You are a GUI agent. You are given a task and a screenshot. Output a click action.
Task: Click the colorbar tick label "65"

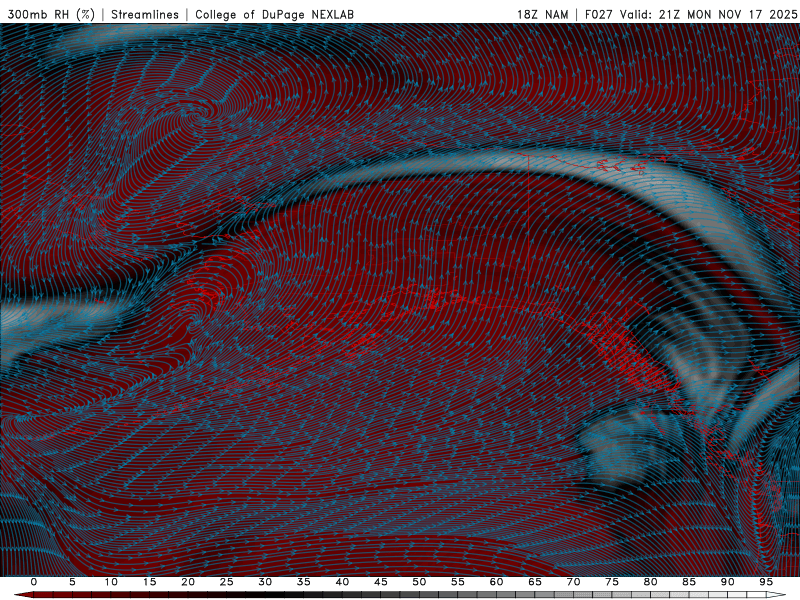(x=534, y=582)
